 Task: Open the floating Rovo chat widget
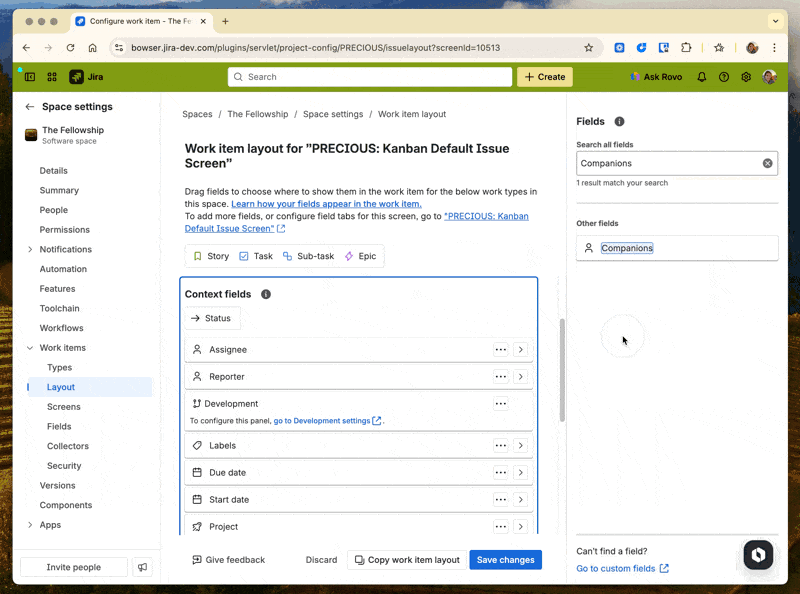coord(758,555)
